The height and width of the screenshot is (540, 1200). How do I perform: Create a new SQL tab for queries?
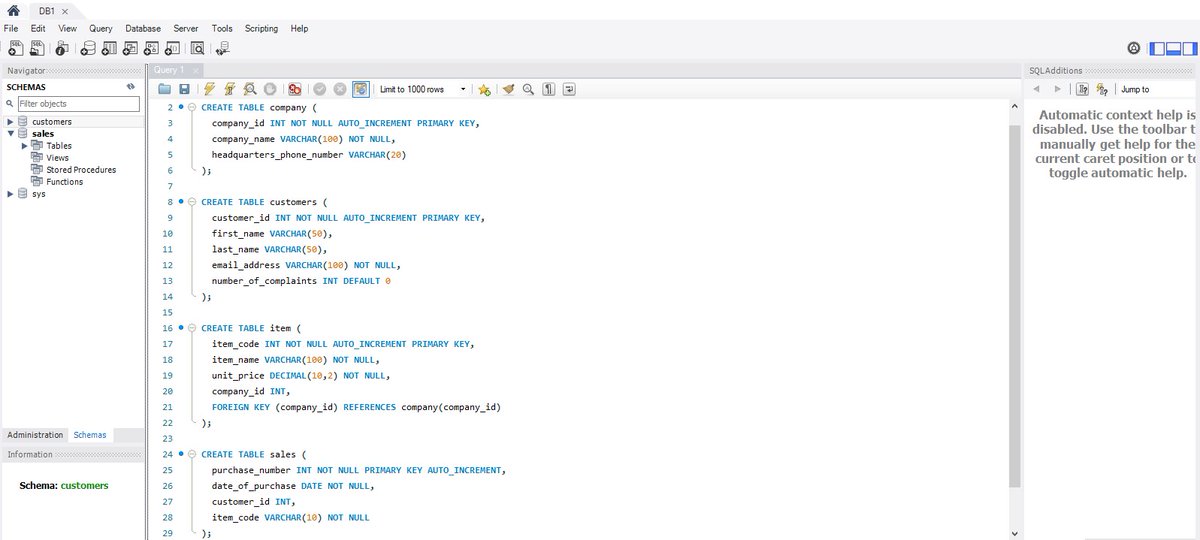(15, 48)
